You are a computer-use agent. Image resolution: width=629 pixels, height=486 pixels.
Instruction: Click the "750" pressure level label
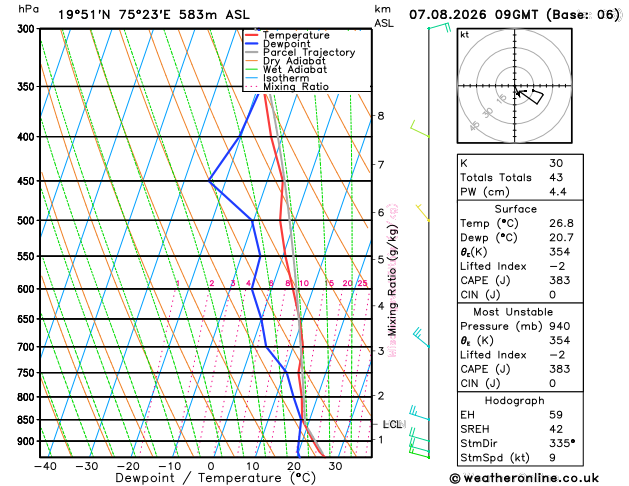(x=26, y=373)
